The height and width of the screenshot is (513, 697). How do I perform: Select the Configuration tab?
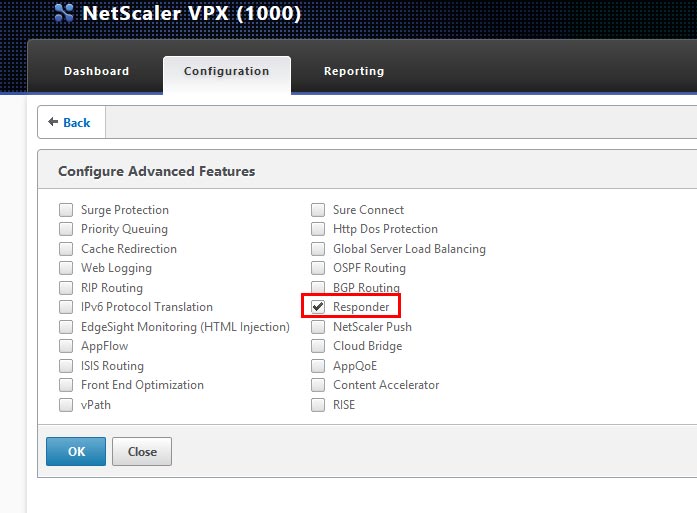227,72
